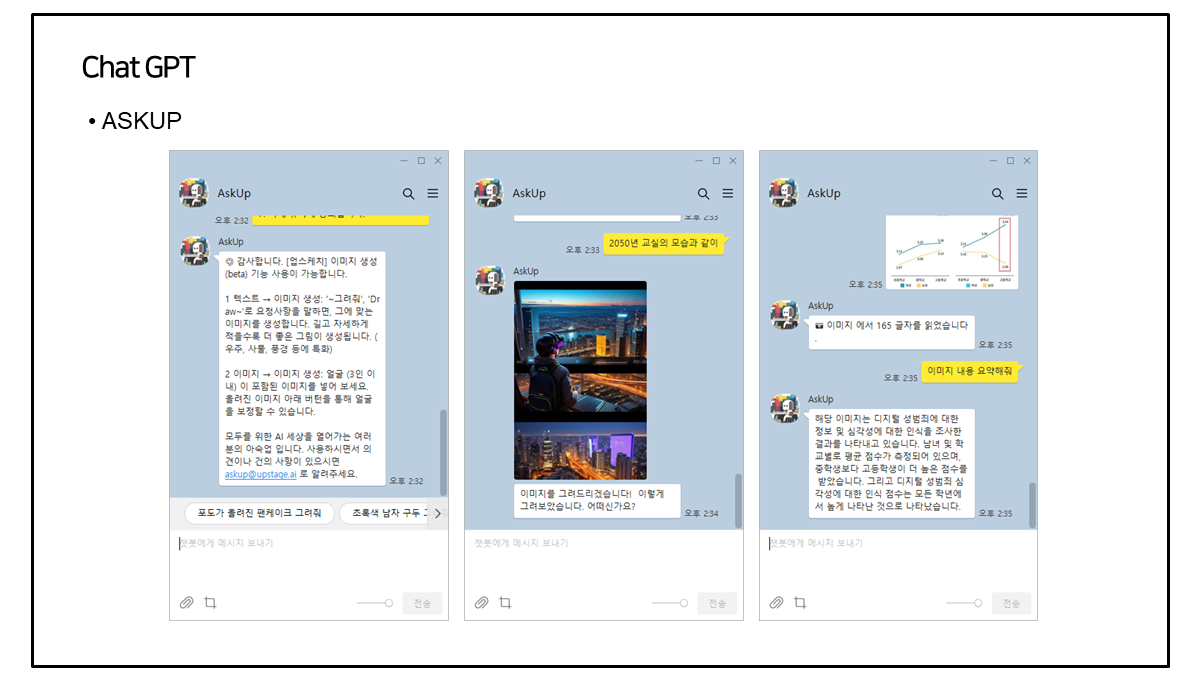Attach a file in the left AskUp window

[x=186, y=603]
